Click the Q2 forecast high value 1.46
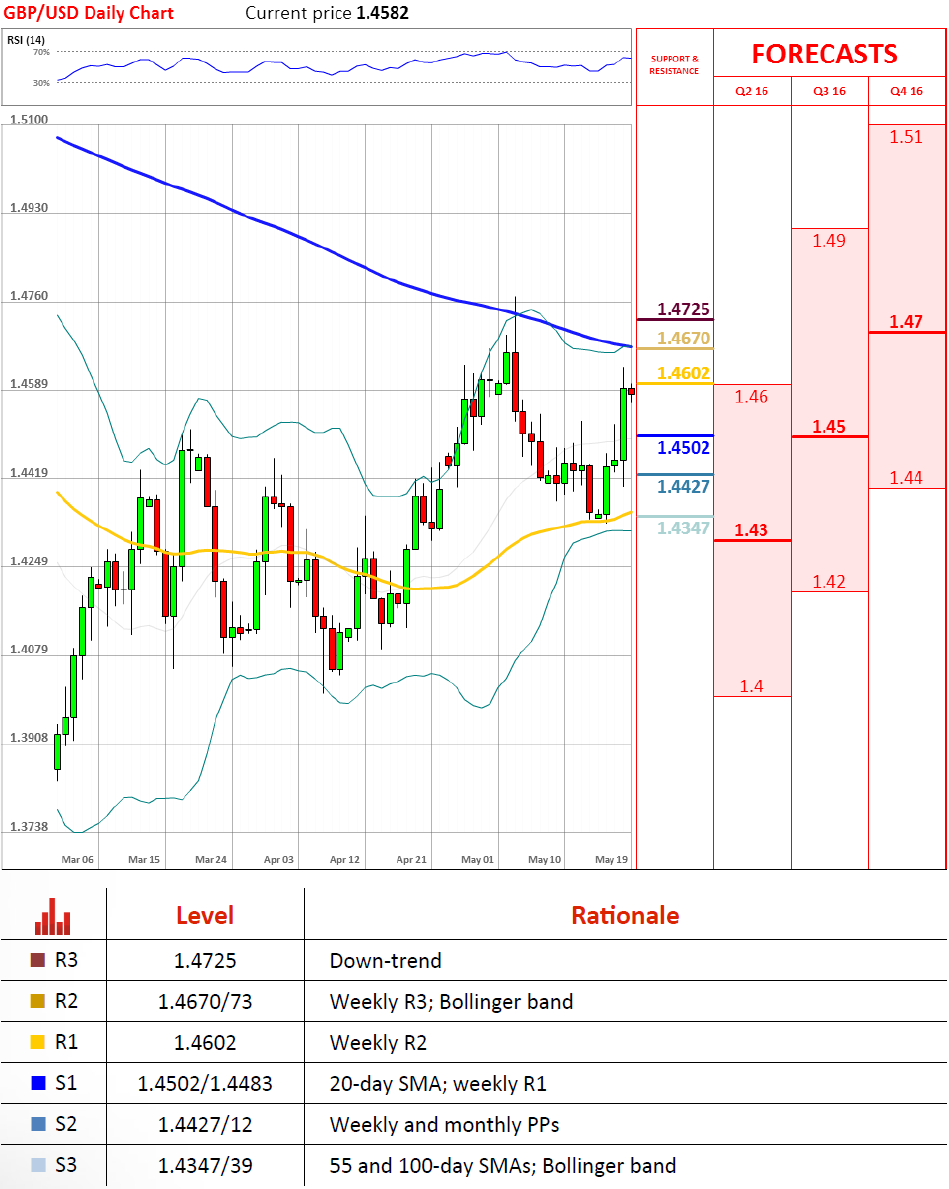 click(751, 397)
